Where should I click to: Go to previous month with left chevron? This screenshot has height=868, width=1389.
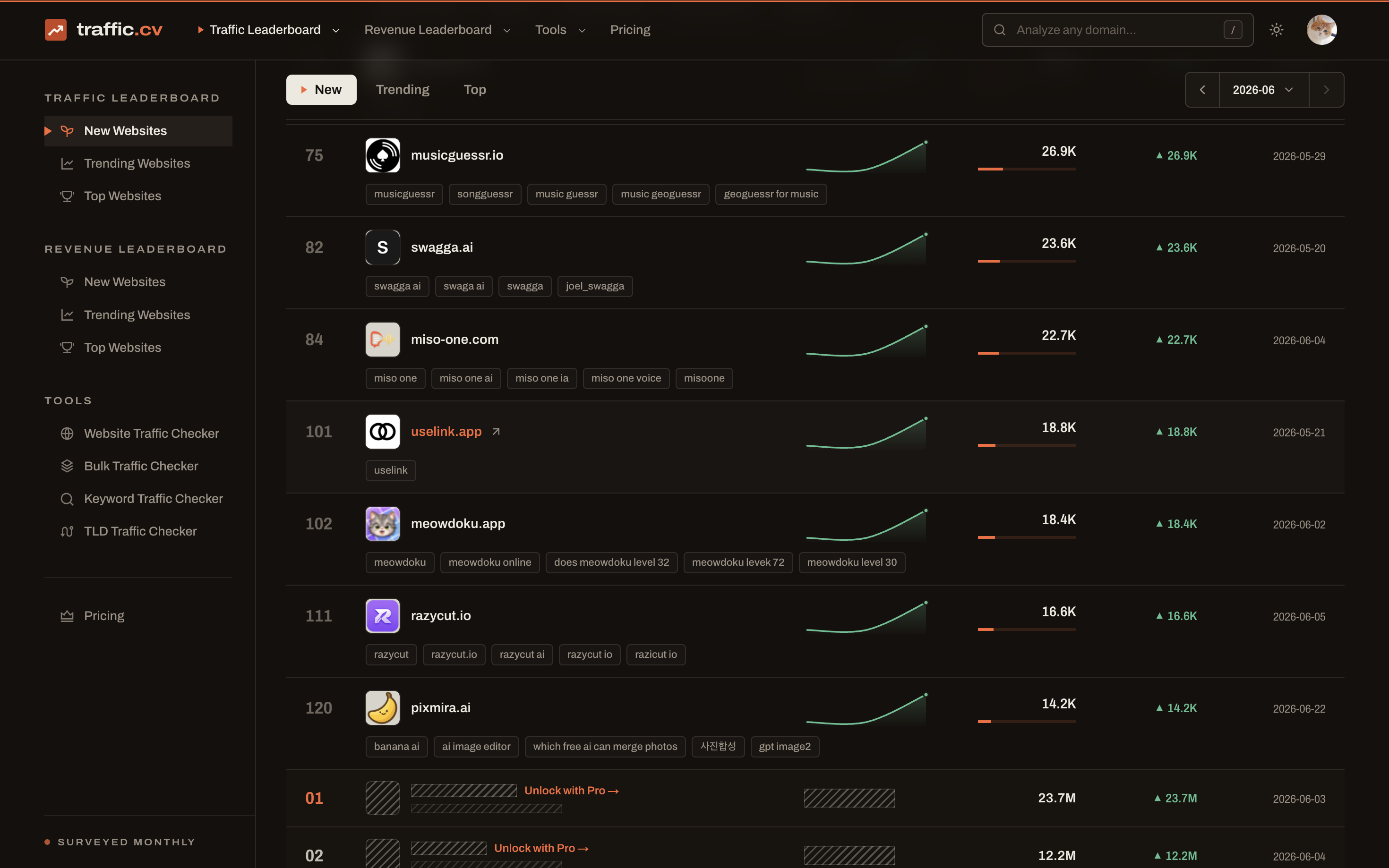click(1202, 90)
